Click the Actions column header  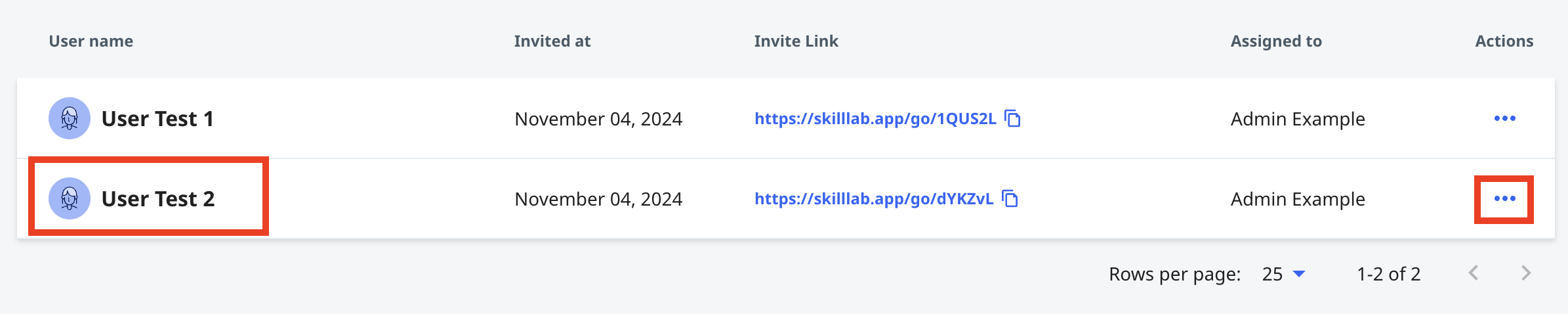(x=1504, y=41)
